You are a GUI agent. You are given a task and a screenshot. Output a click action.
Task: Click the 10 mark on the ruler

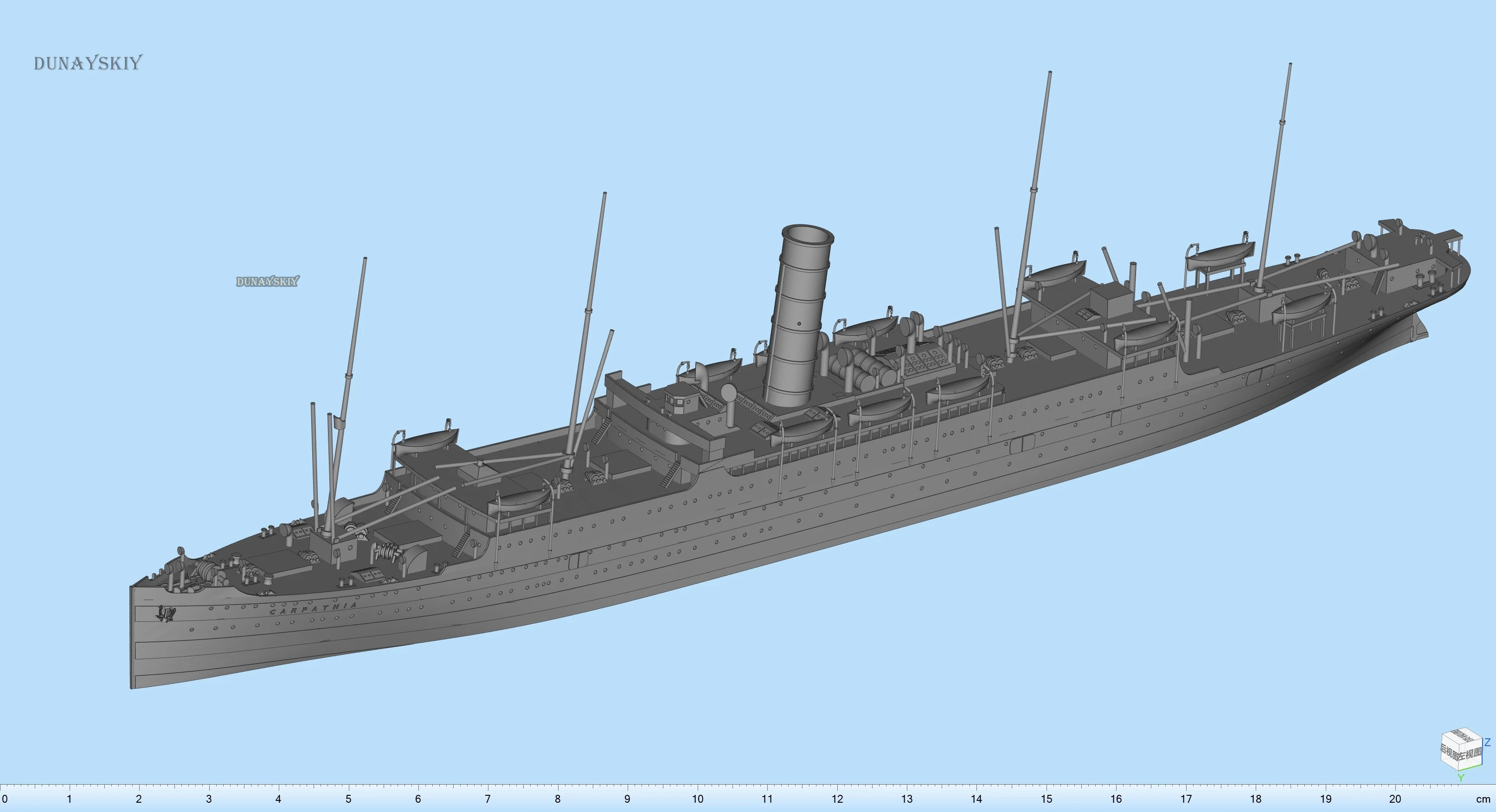[697, 799]
